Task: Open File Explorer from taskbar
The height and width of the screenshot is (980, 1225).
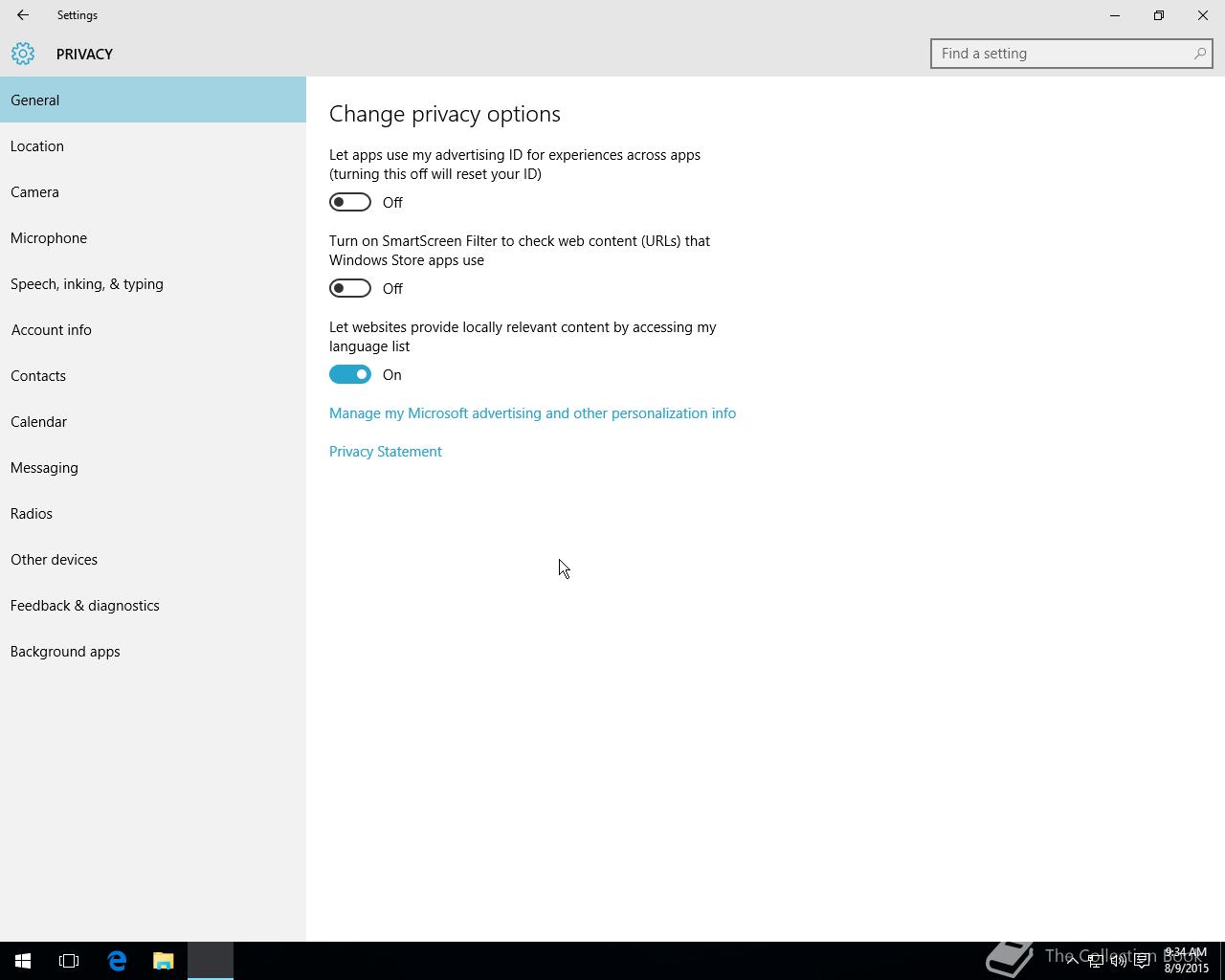Action: click(163, 961)
